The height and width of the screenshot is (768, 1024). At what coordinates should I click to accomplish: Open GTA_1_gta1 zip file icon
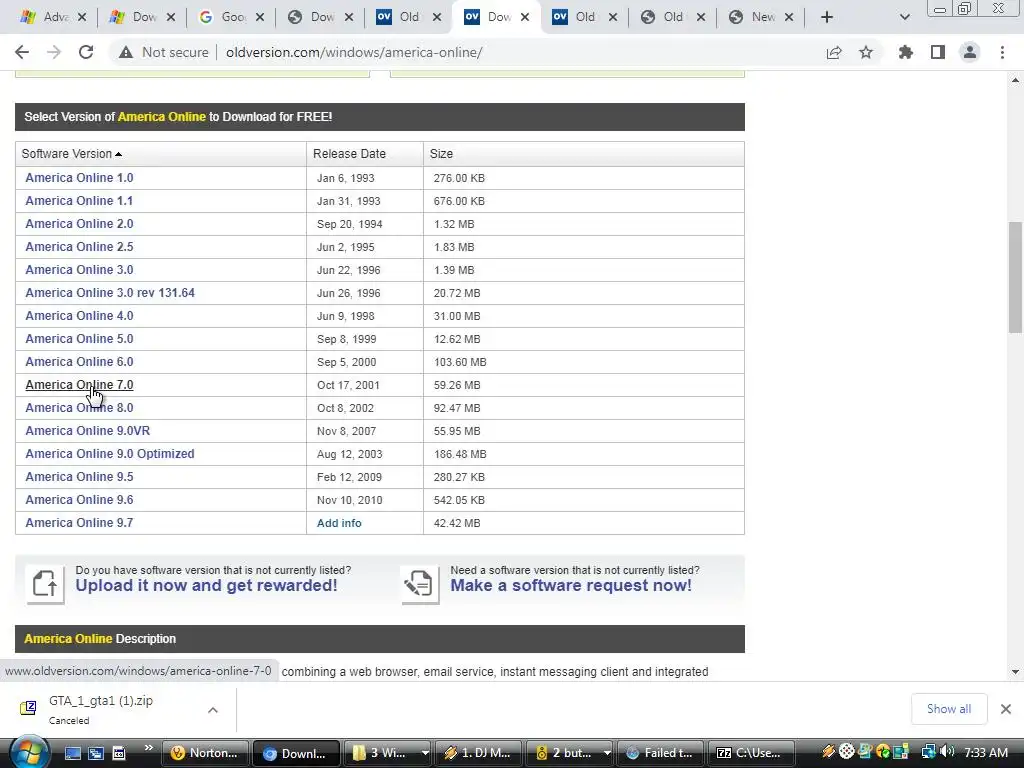28,708
